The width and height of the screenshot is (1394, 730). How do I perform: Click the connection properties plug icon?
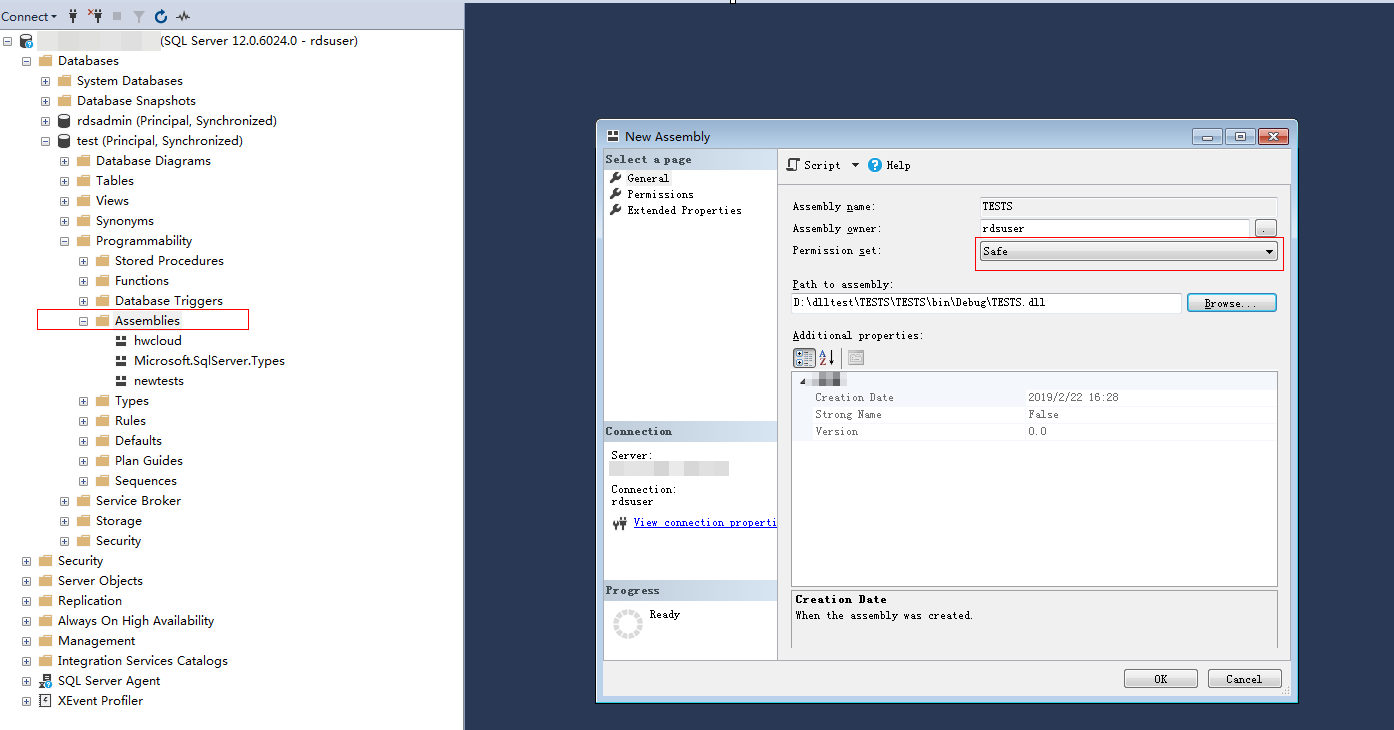coord(619,523)
